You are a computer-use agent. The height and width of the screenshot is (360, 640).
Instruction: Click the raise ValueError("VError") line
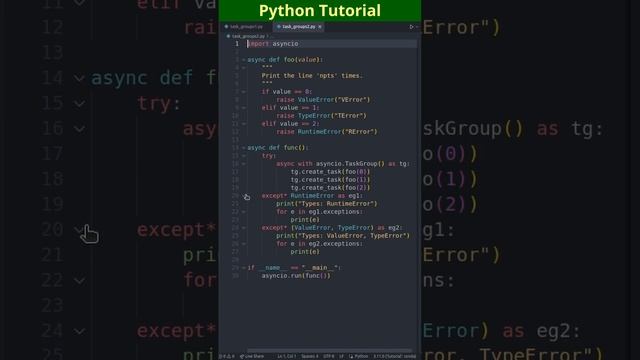(x=323, y=100)
